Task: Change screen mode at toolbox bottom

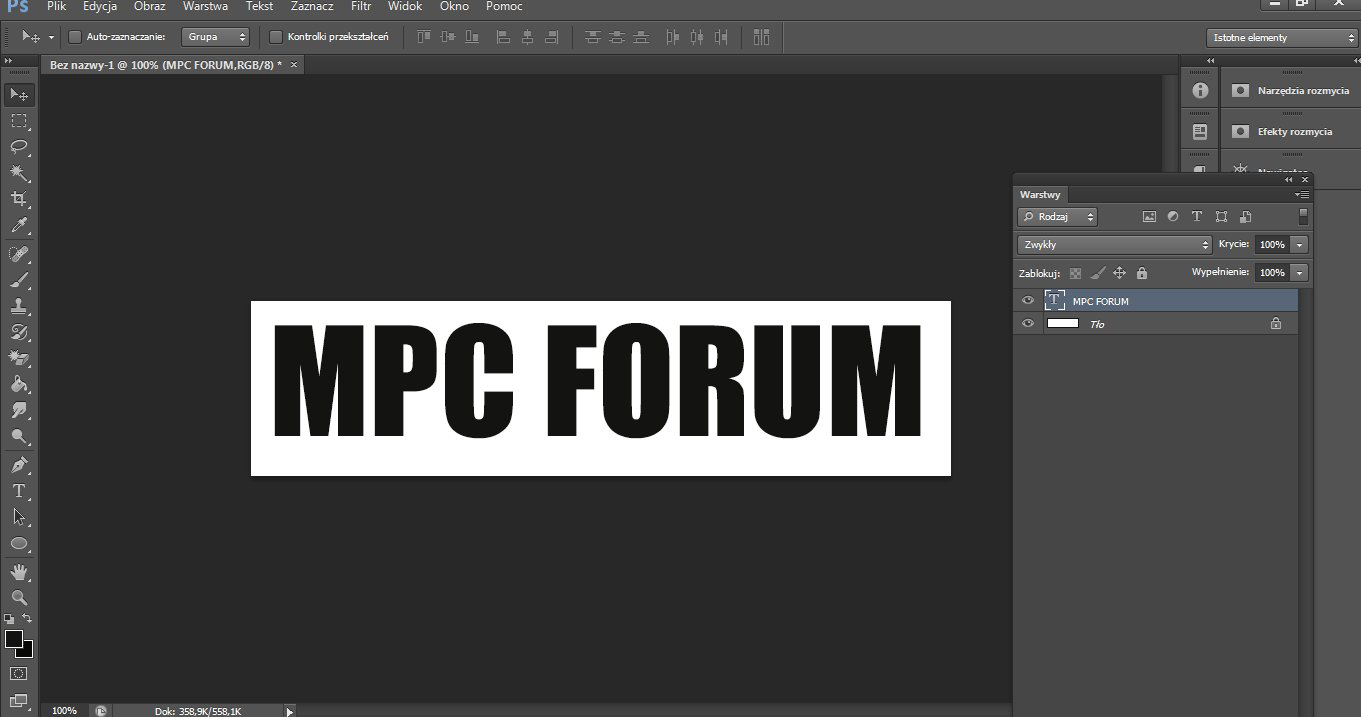Action: tap(19, 700)
